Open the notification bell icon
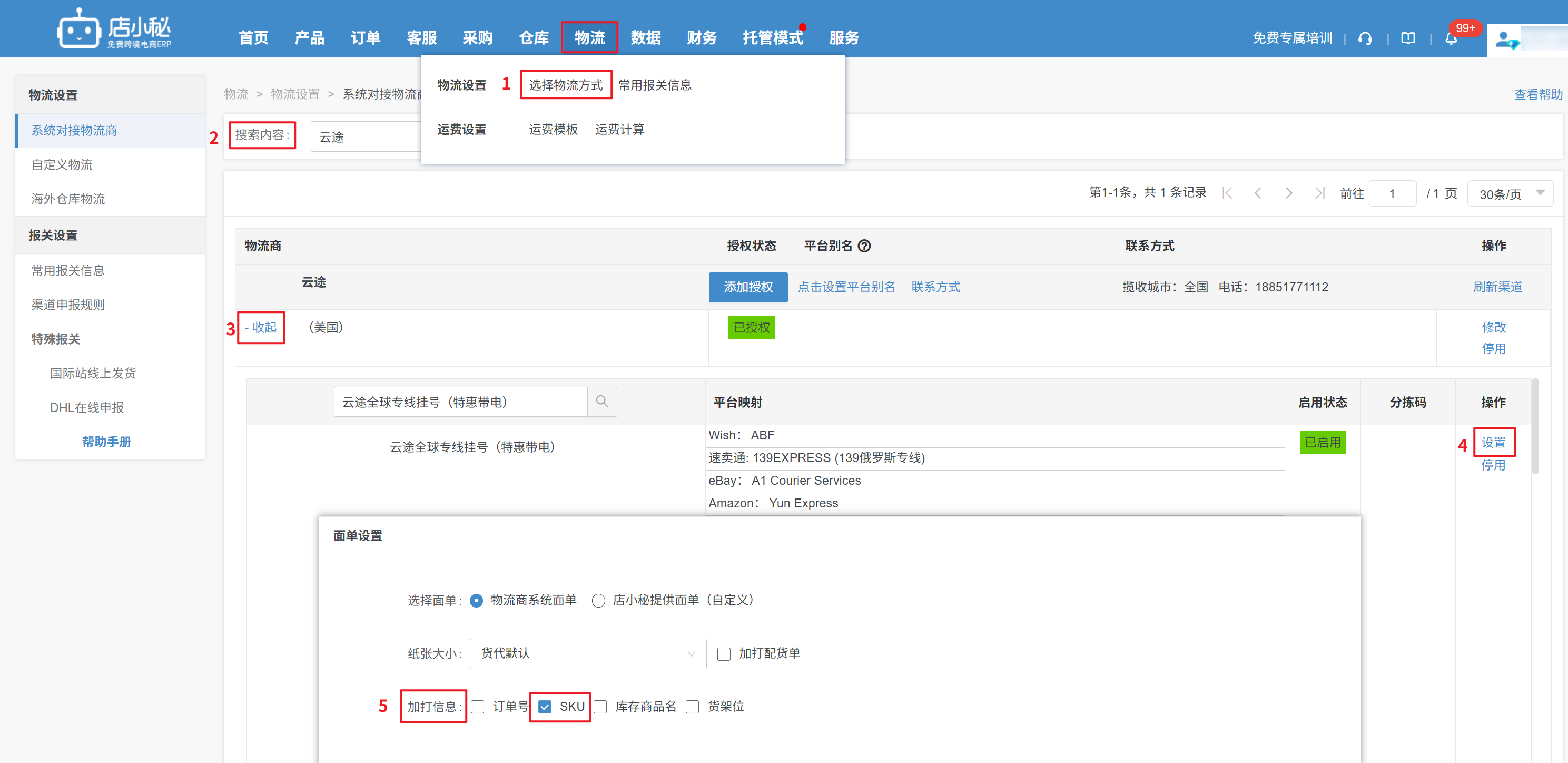 coord(1451,39)
